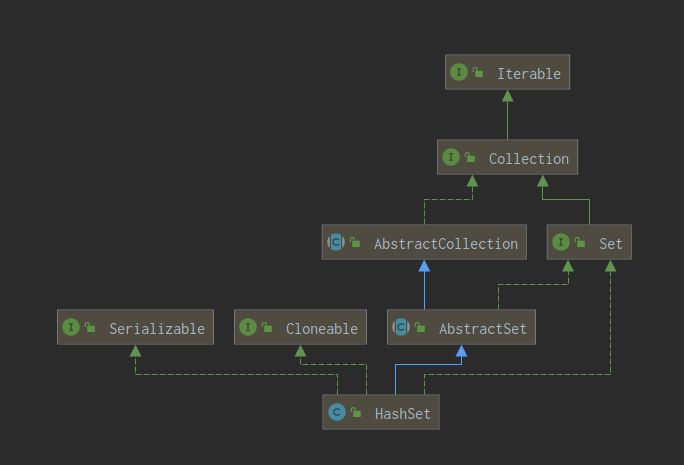
Task: Click the interface icon on Set node
Action: (560, 243)
